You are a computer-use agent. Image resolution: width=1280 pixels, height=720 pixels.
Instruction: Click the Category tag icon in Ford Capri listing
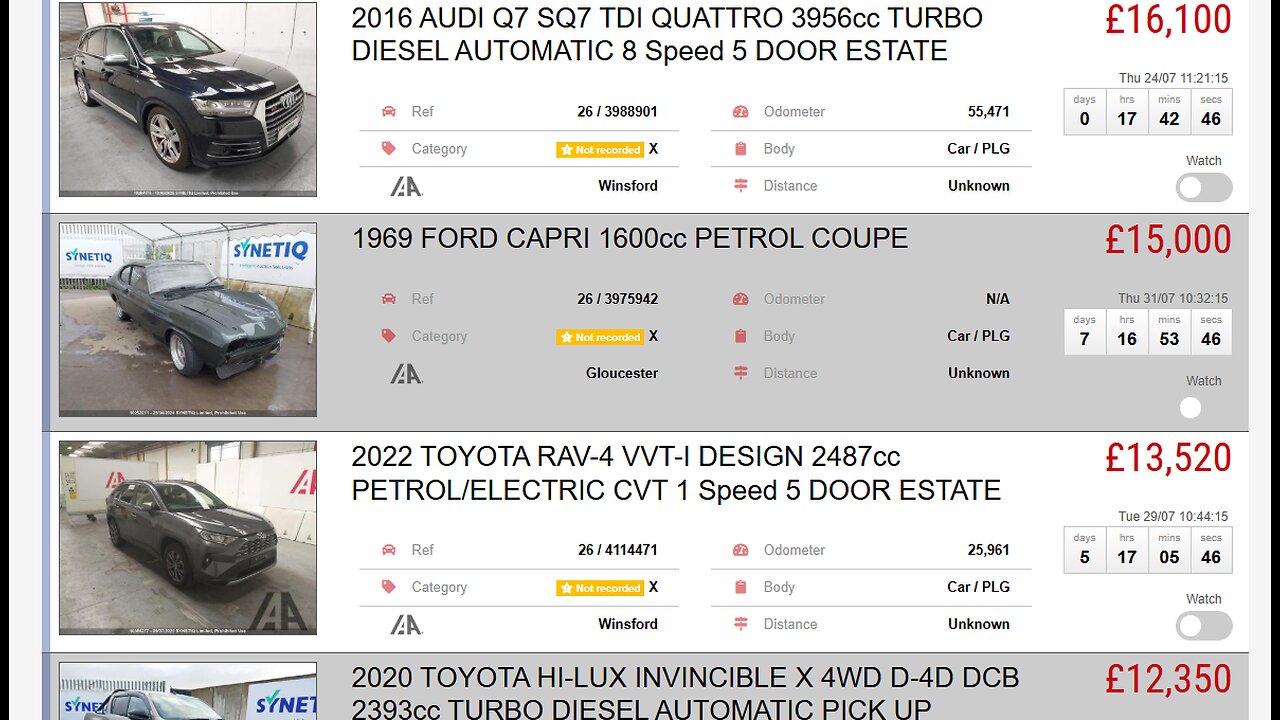389,336
